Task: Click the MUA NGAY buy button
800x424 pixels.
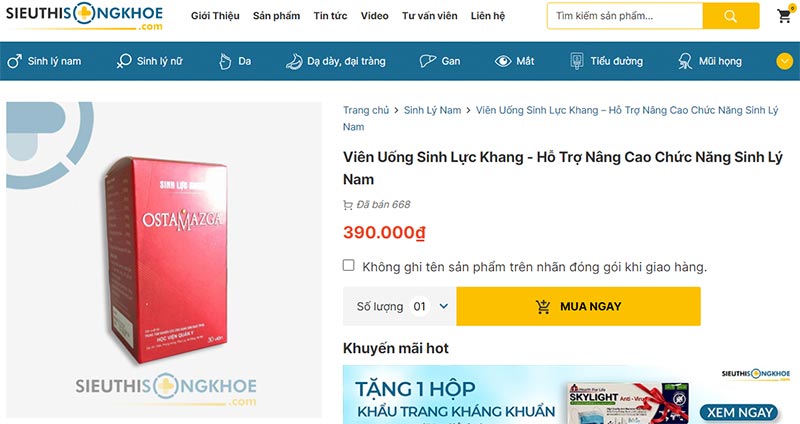Action: coord(578,306)
